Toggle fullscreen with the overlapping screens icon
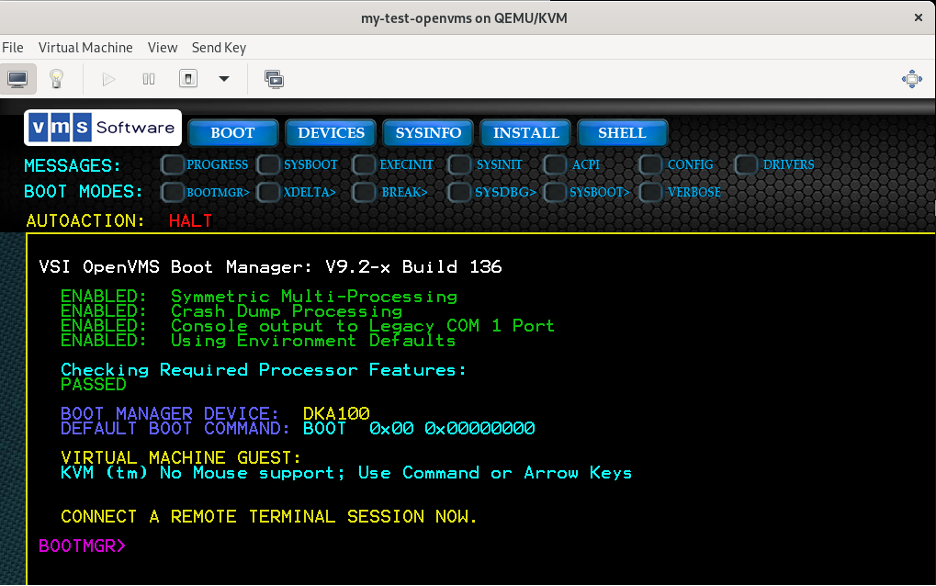The width and height of the screenshot is (936, 586). [x=274, y=78]
